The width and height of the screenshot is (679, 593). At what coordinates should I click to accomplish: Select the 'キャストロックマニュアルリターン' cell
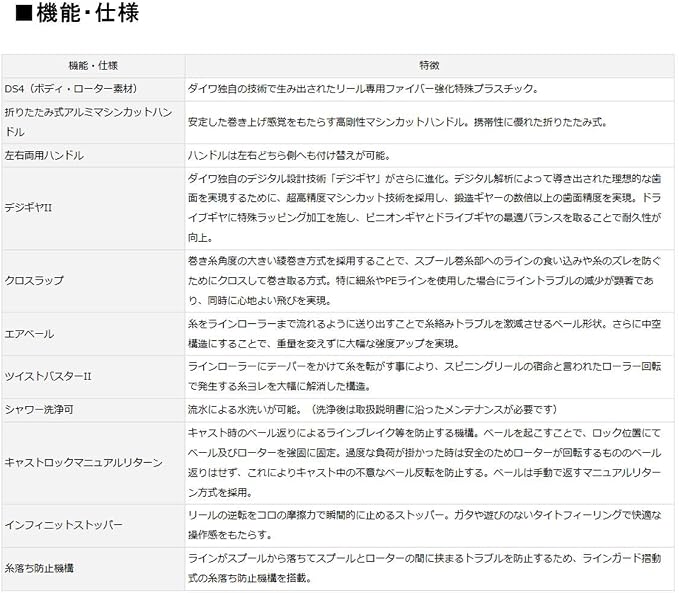coord(93,463)
